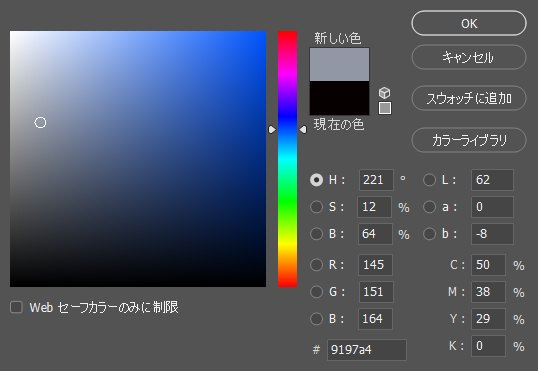Image resolution: width=538 pixels, height=371 pixels.
Task: Click the small gray web-safe color square
Action: point(385,108)
